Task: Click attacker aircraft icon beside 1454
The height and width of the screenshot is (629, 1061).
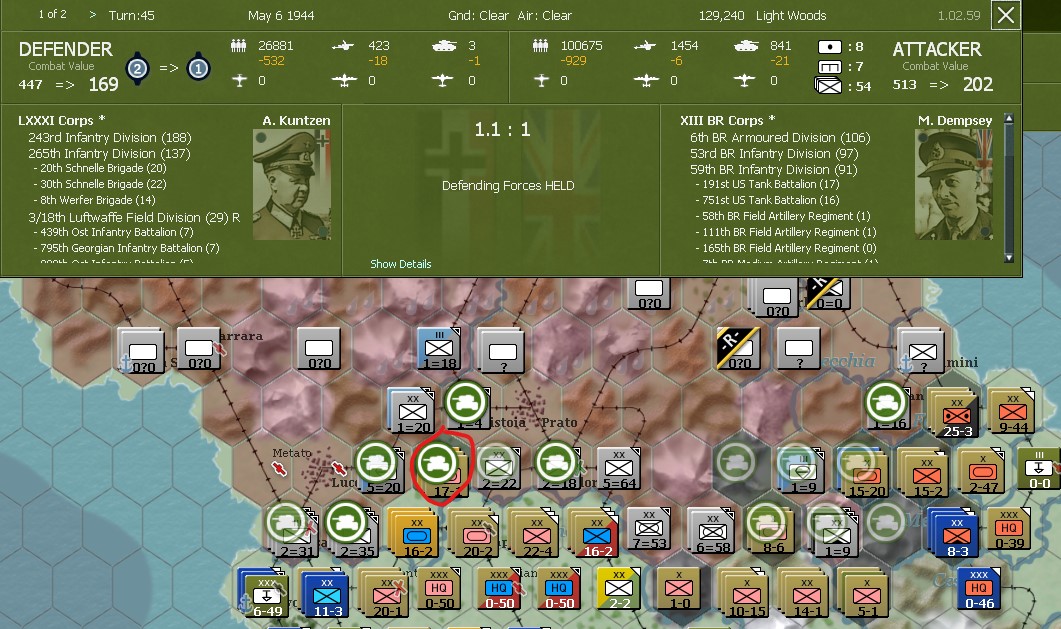Action: click(x=646, y=46)
